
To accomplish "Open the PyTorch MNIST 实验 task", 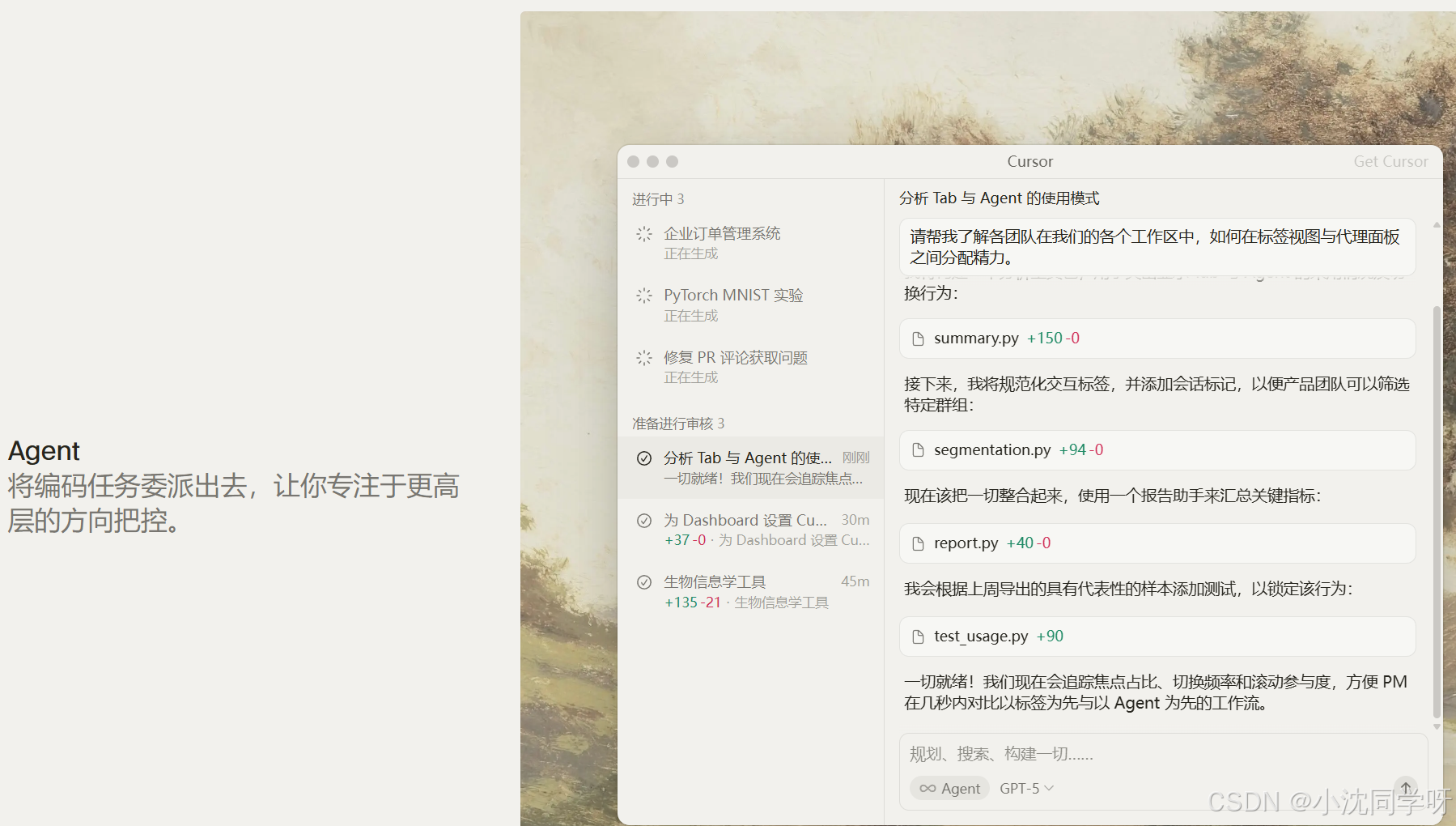I will click(750, 305).
